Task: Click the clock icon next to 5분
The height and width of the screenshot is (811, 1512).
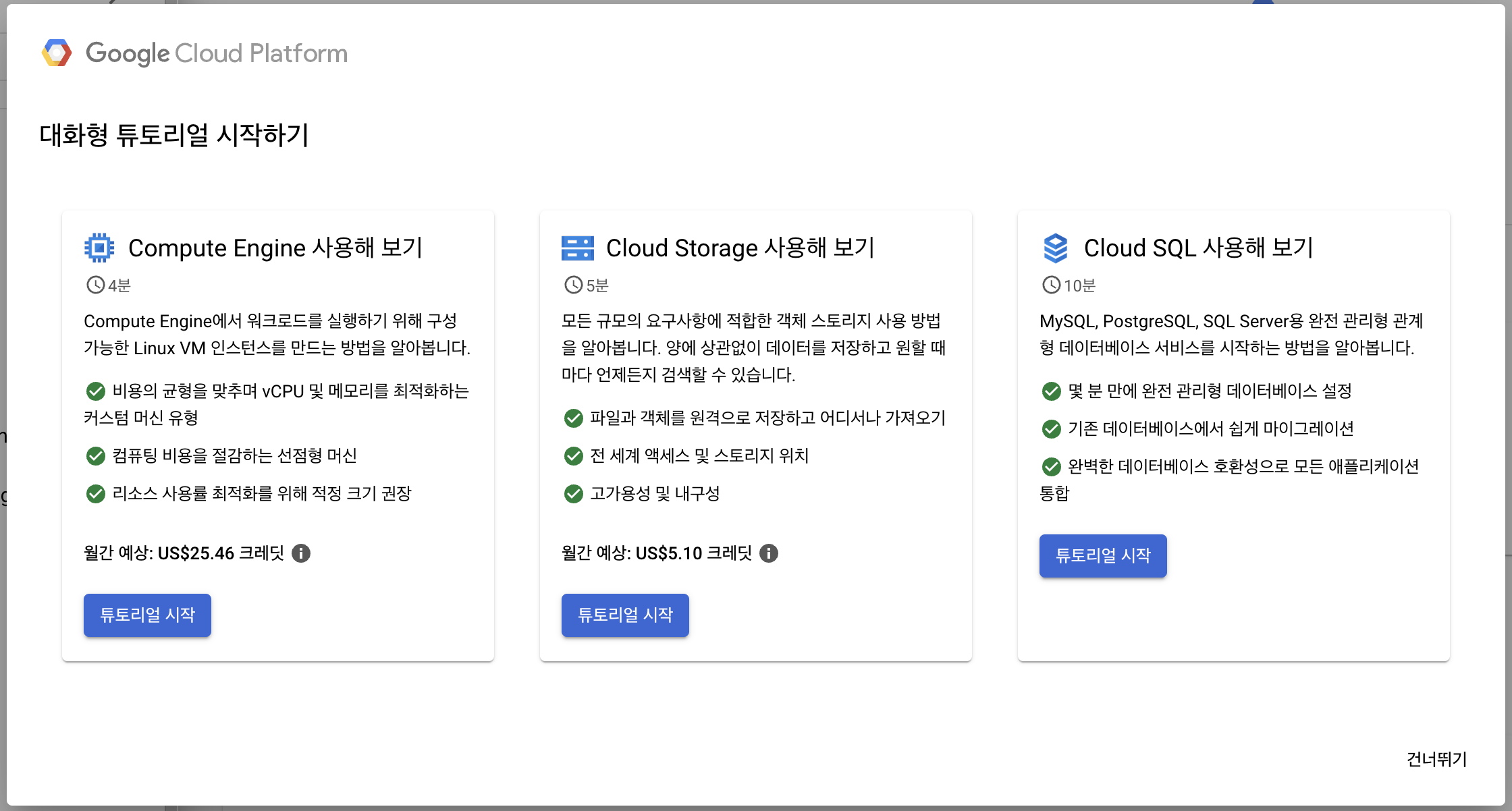Action: click(573, 285)
